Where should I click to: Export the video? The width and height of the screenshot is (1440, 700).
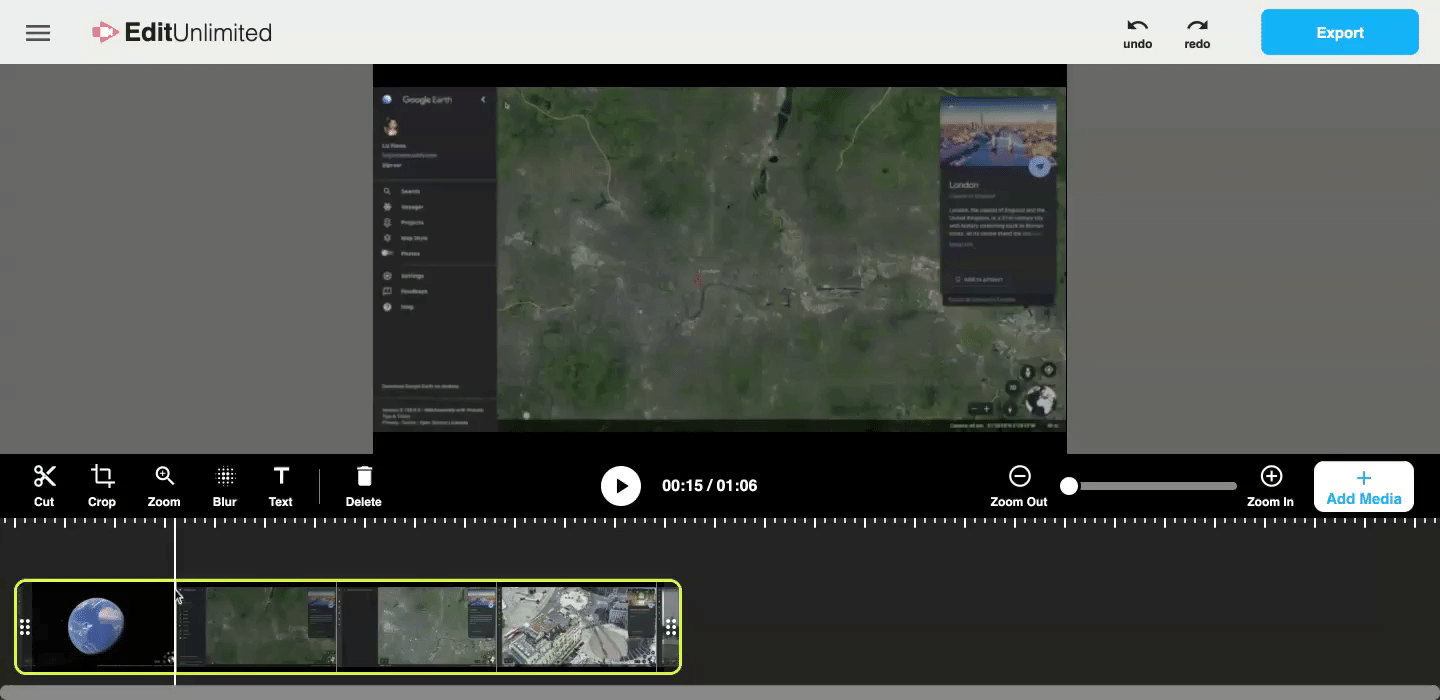click(x=1340, y=32)
